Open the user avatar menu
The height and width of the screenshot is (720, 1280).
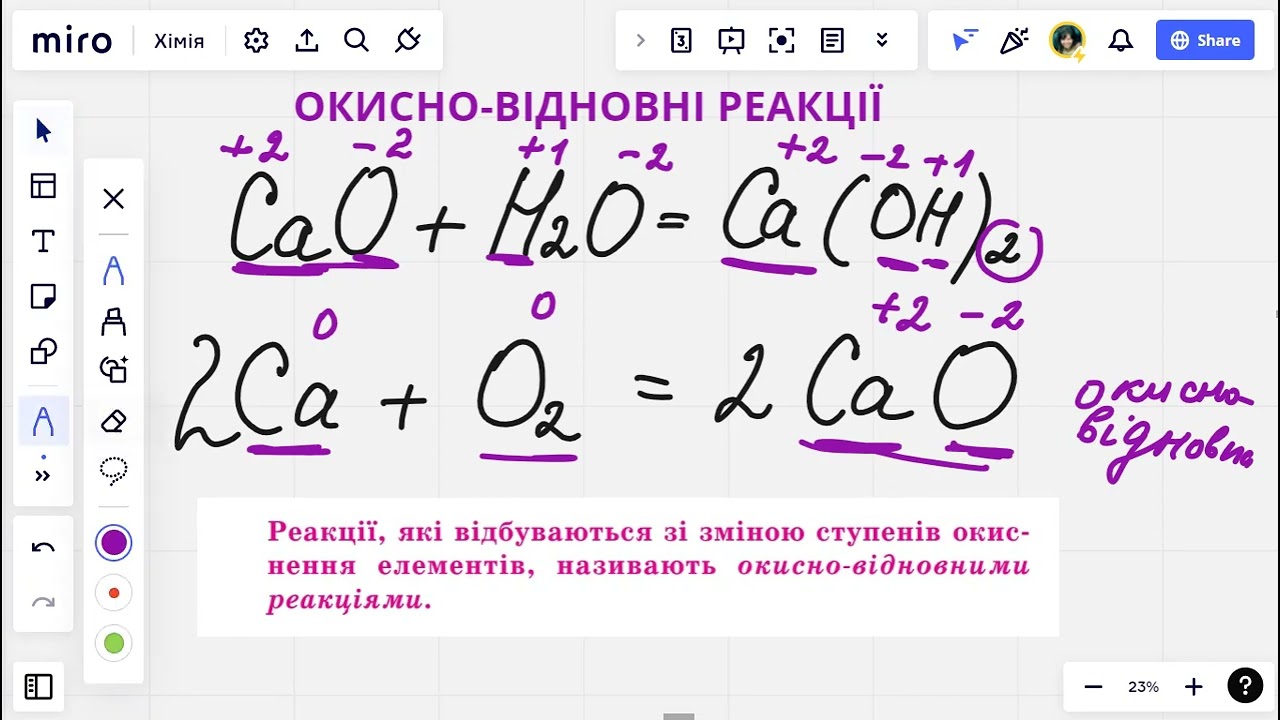pyautogui.click(x=1067, y=40)
